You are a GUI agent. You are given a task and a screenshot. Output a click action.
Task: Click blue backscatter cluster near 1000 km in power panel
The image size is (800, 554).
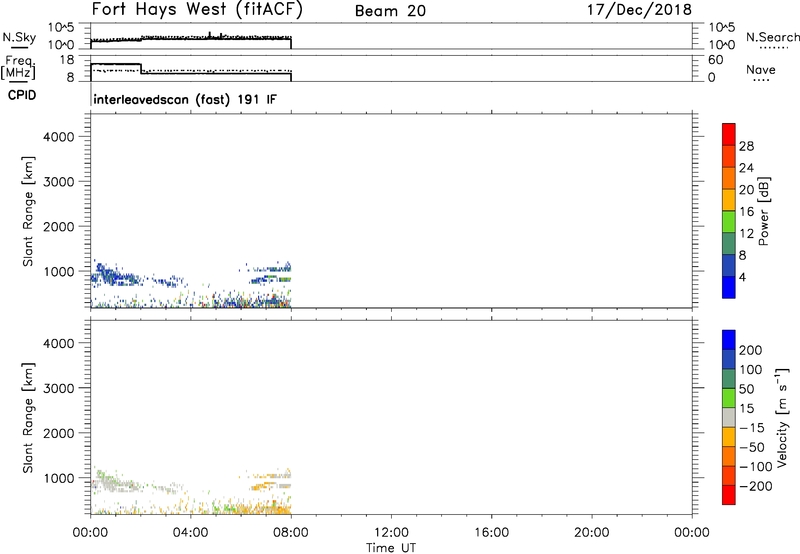[115, 276]
